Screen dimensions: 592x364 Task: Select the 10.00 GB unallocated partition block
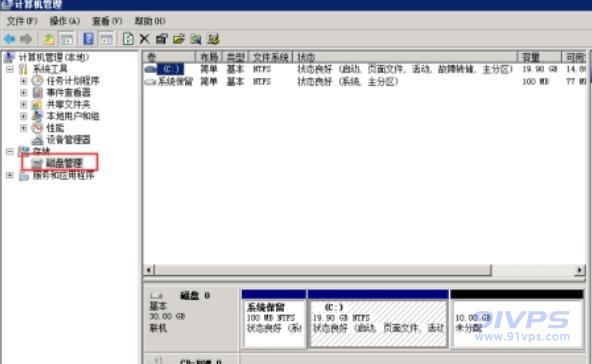coord(517,323)
